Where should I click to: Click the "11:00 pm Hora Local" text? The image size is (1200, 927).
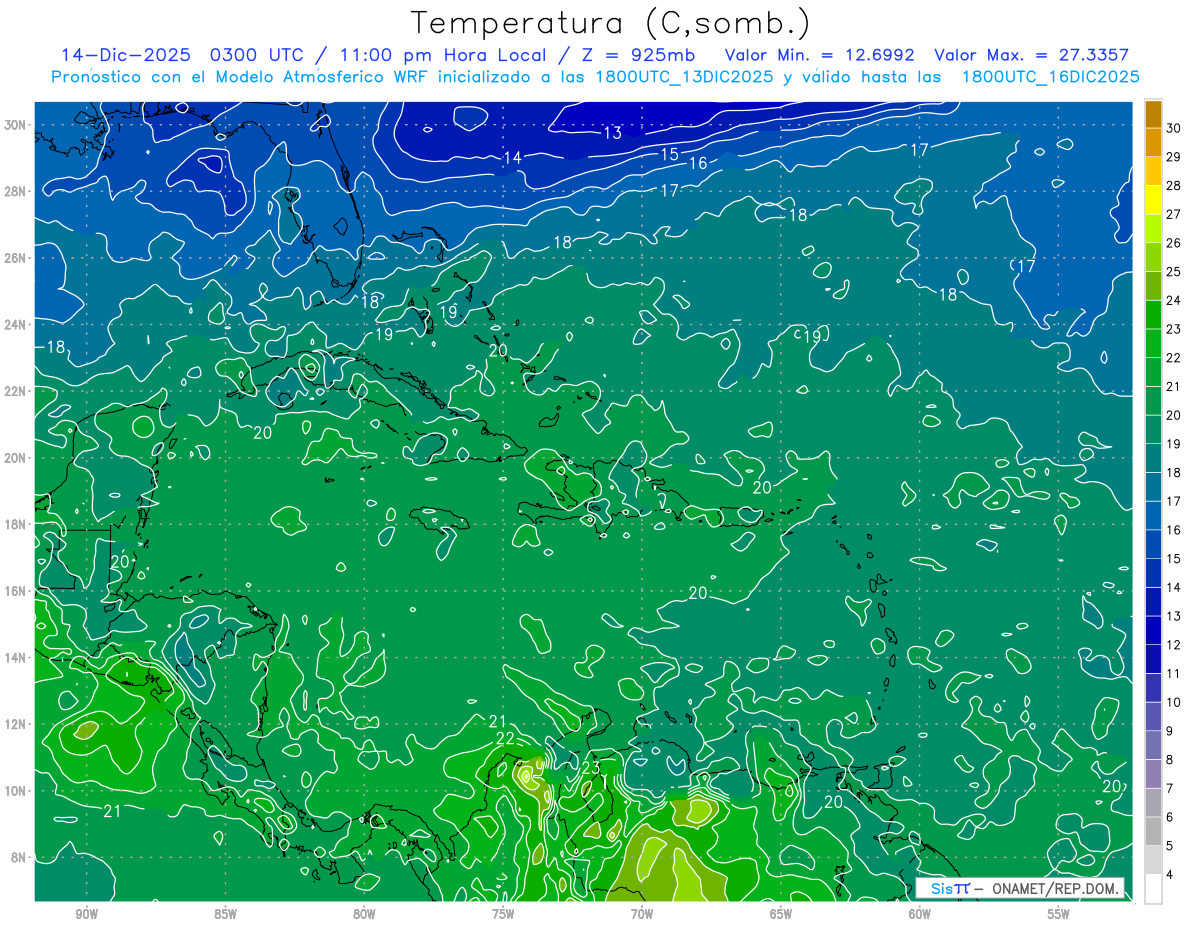pyautogui.click(x=441, y=55)
